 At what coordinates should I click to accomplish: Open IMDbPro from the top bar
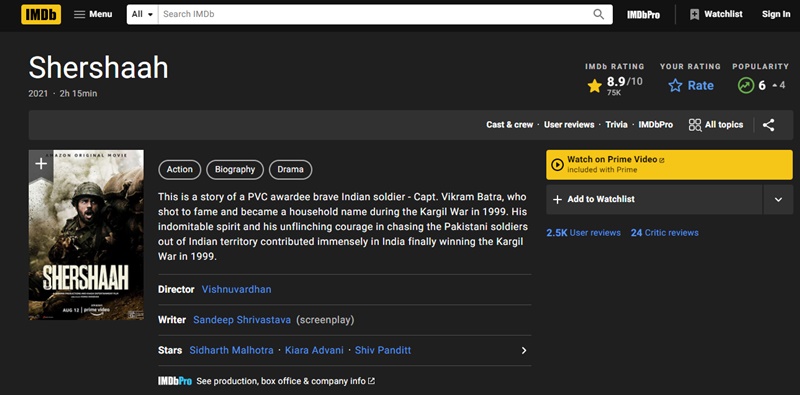643,15
